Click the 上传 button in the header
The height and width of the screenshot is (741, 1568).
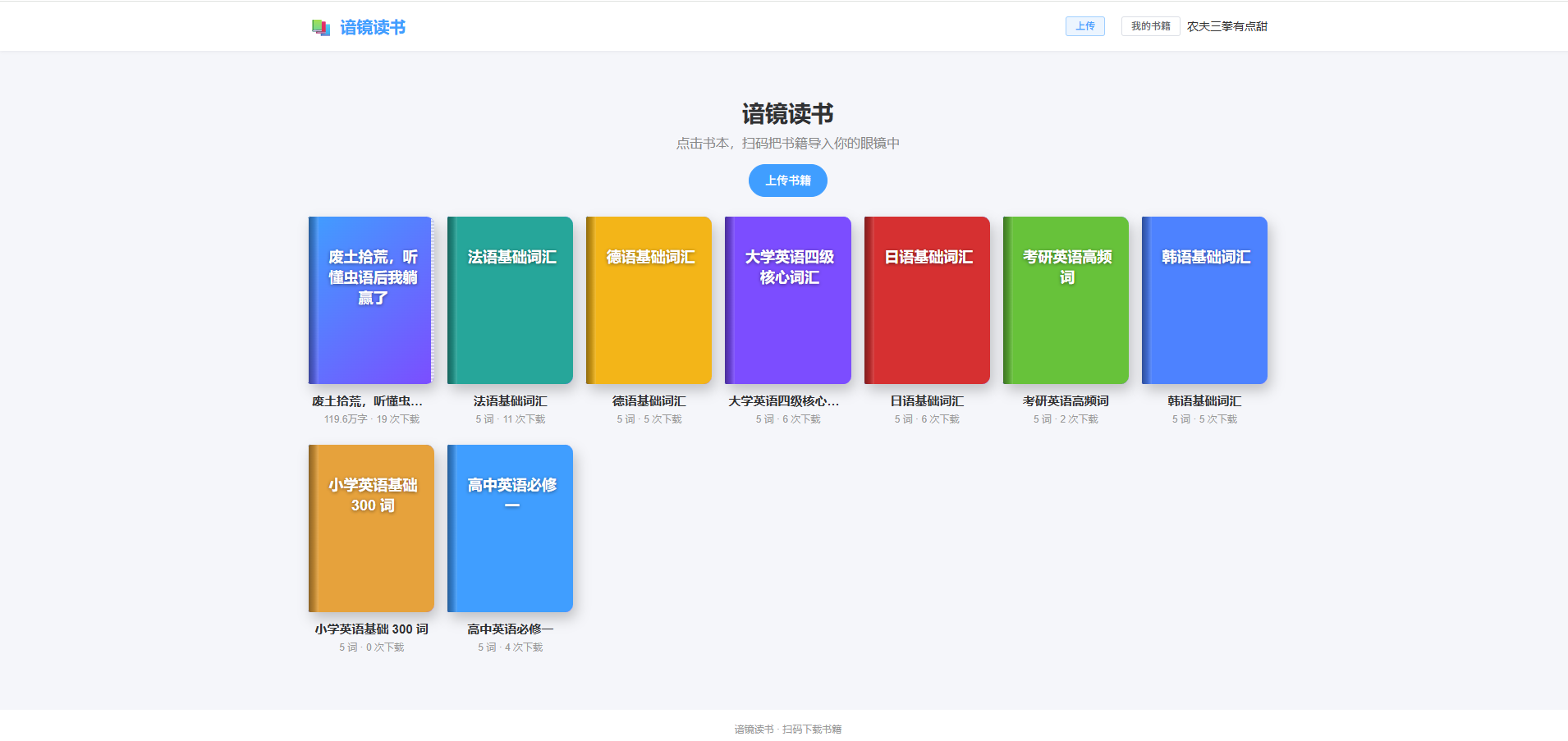[1084, 26]
